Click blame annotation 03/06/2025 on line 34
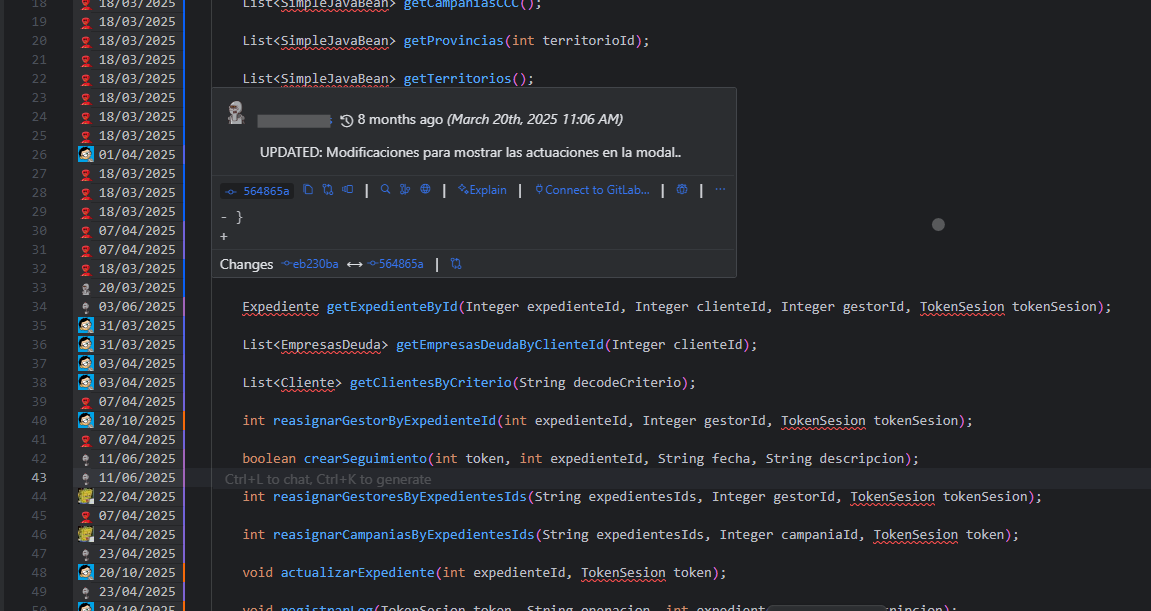This screenshot has width=1151, height=611. [137, 307]
